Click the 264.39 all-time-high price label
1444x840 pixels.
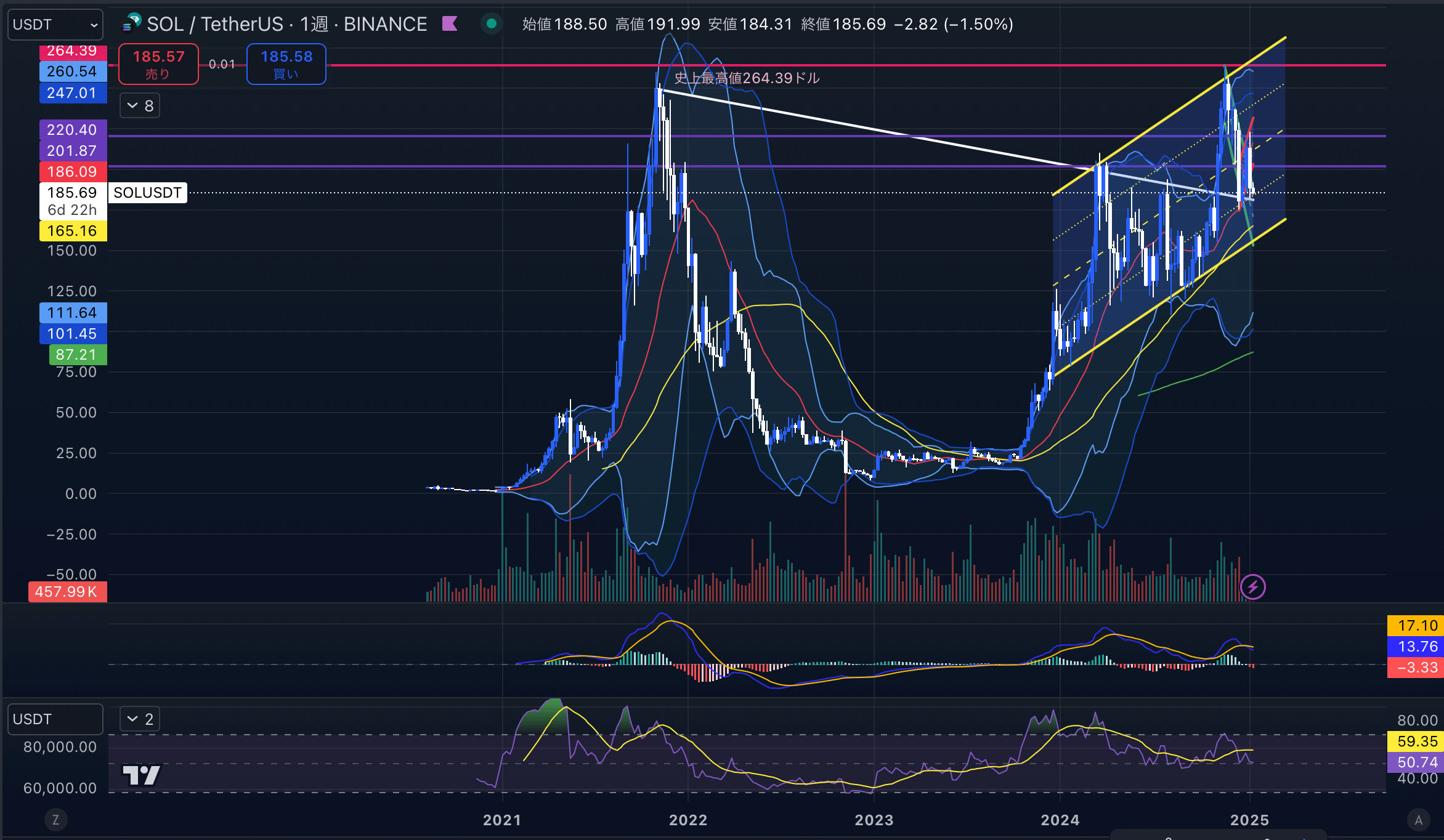point(73,51)
